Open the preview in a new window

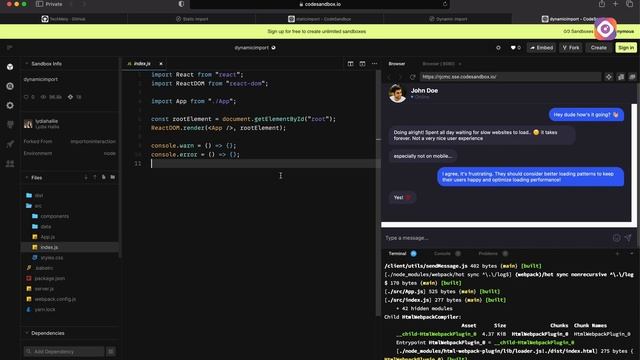632,77
